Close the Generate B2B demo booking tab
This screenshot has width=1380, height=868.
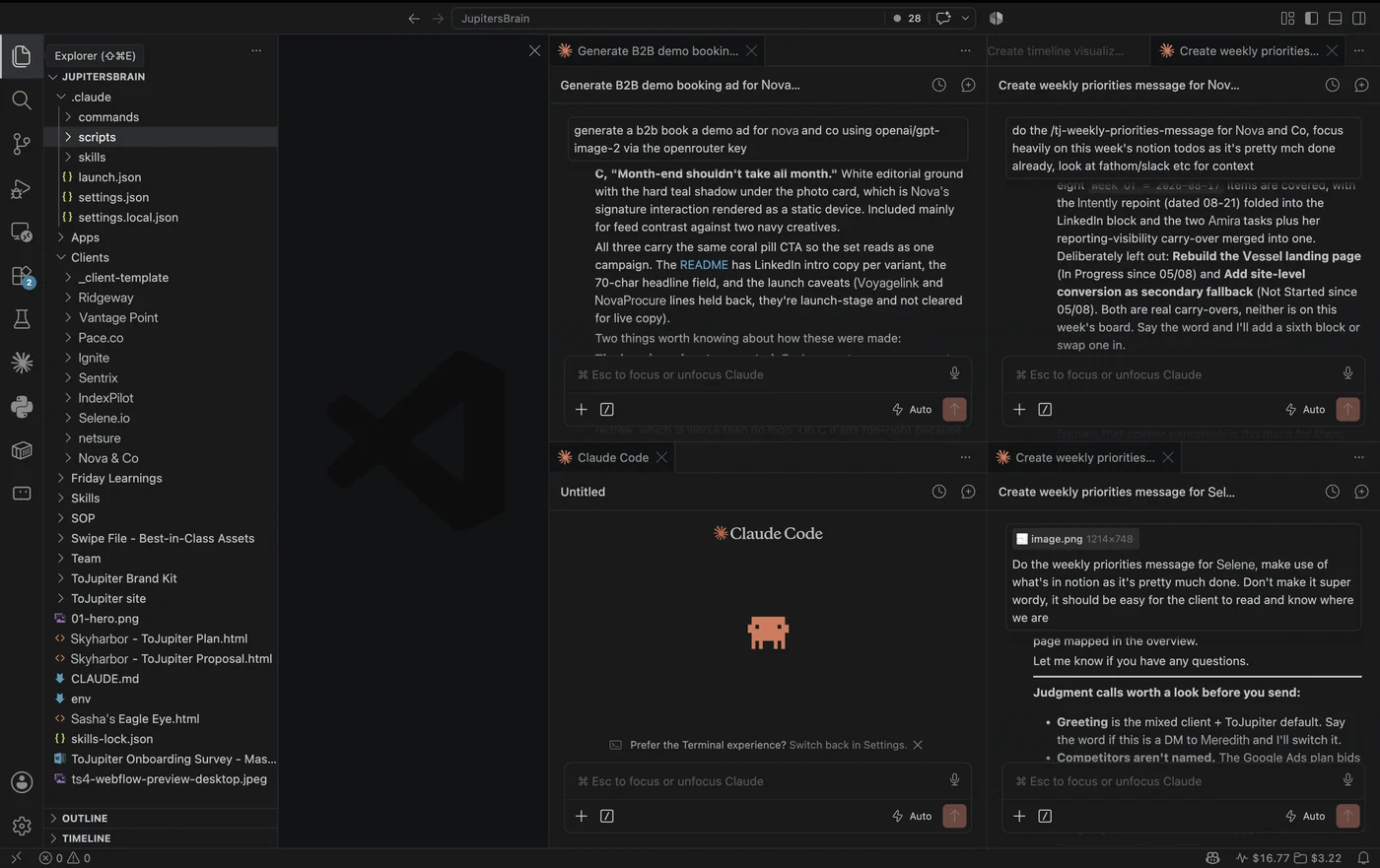[x=752, y=50]
